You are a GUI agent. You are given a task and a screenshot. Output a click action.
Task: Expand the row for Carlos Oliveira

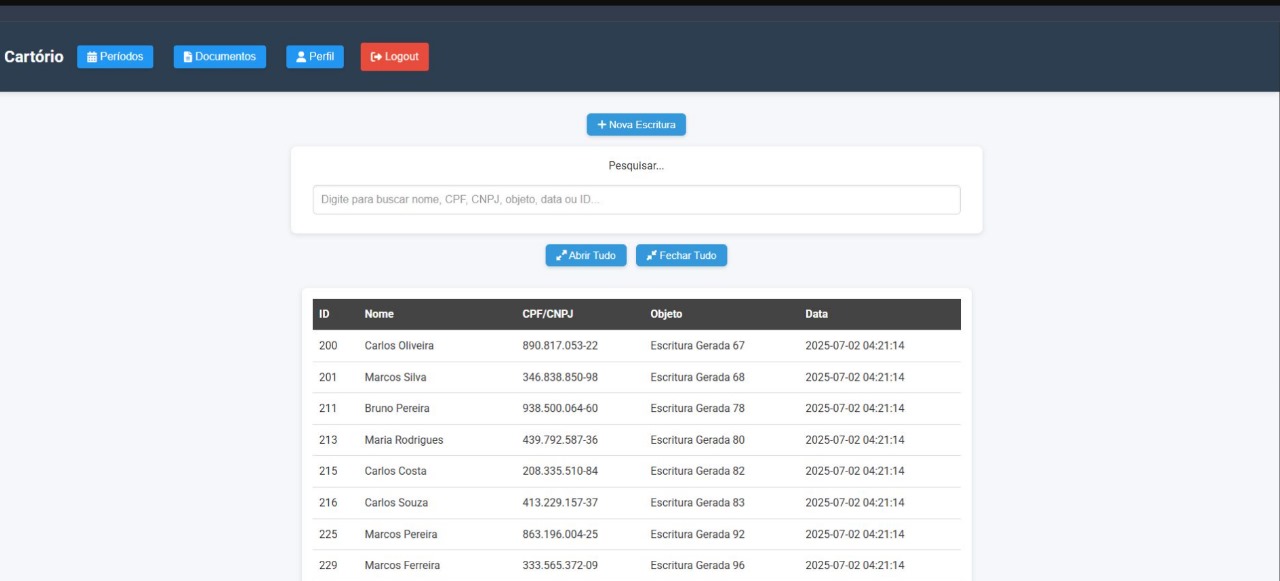point(399,346)
